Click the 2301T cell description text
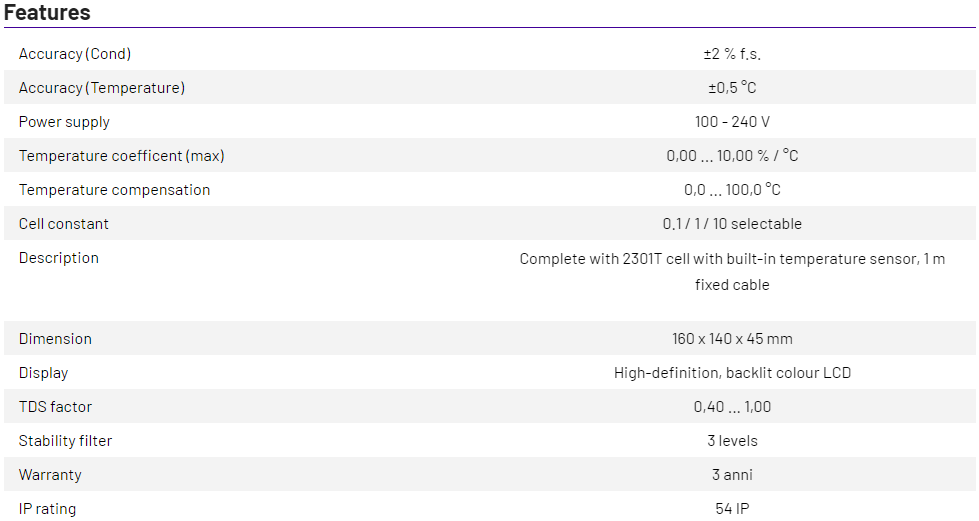Viewport: 979px width, 521px height. tap(732, 259)
